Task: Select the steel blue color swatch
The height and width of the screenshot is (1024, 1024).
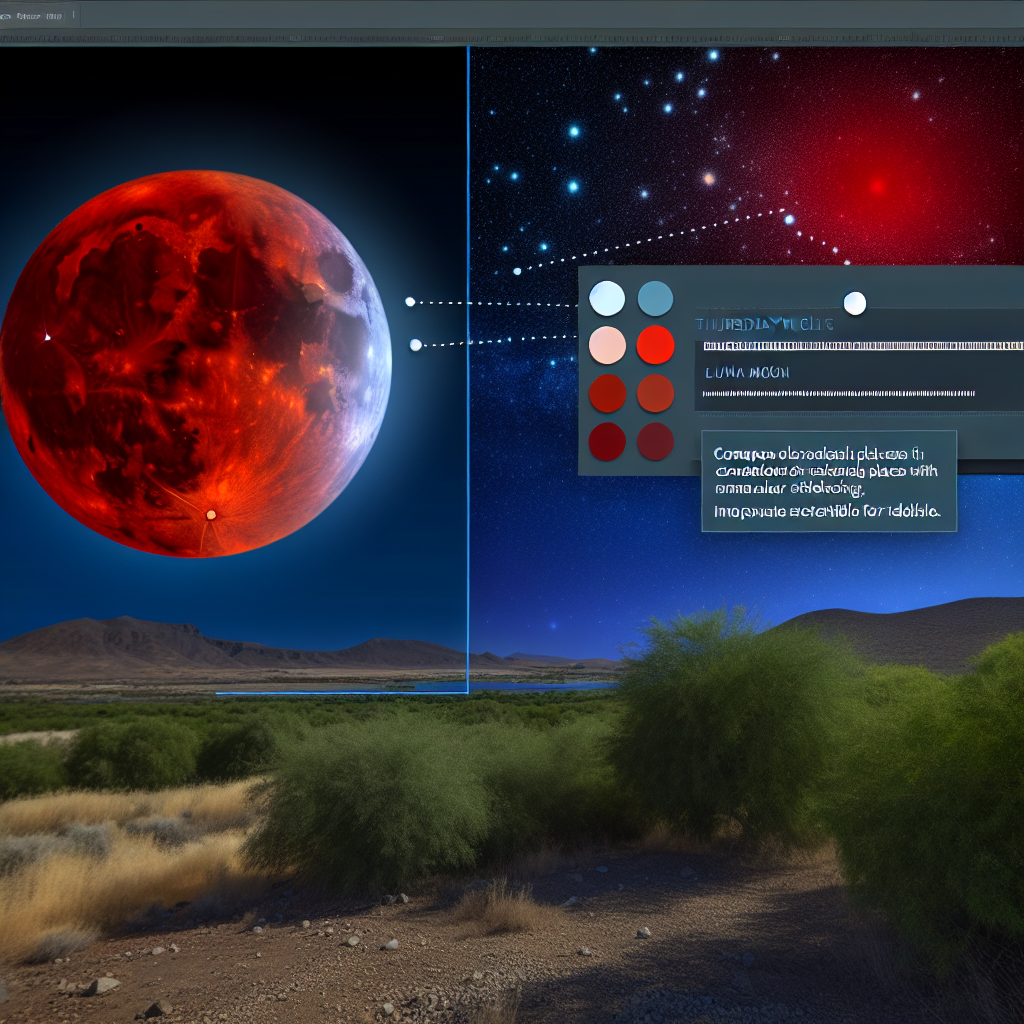Action: pos(655,298)
